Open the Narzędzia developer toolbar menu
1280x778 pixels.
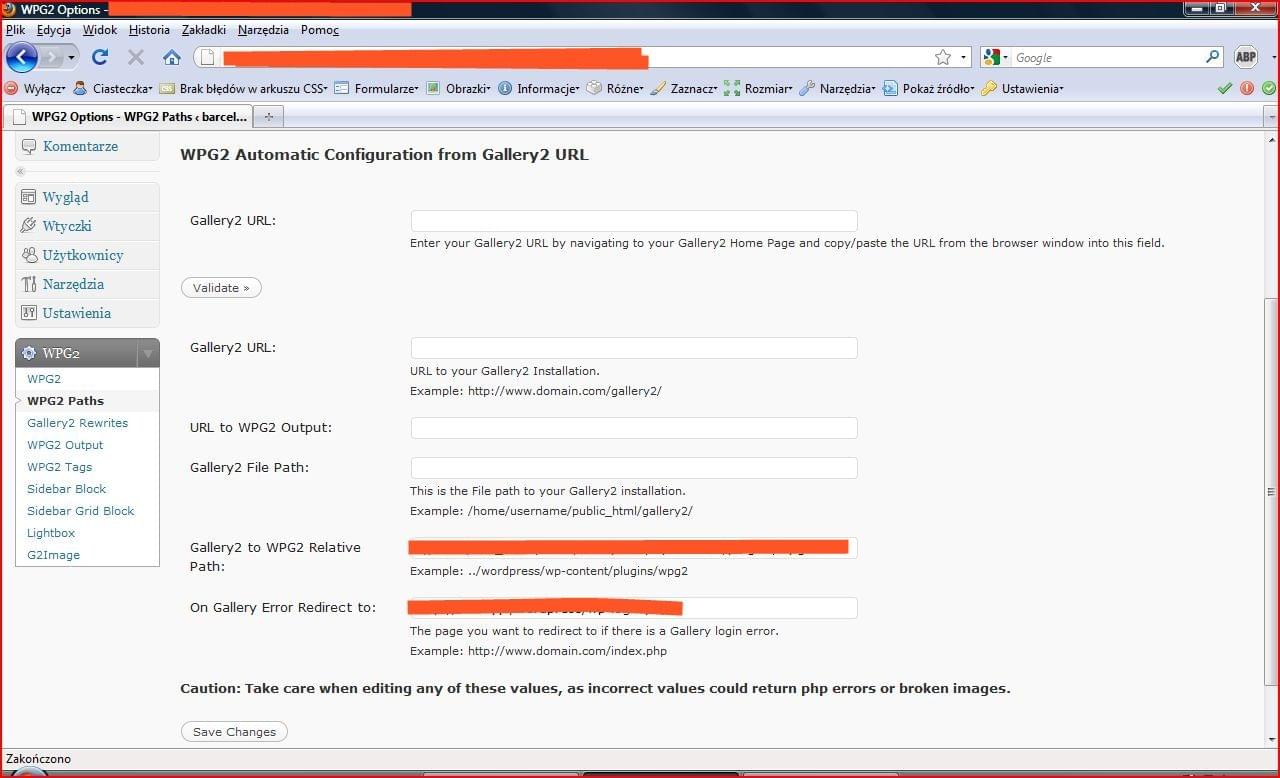pos(838,88)
